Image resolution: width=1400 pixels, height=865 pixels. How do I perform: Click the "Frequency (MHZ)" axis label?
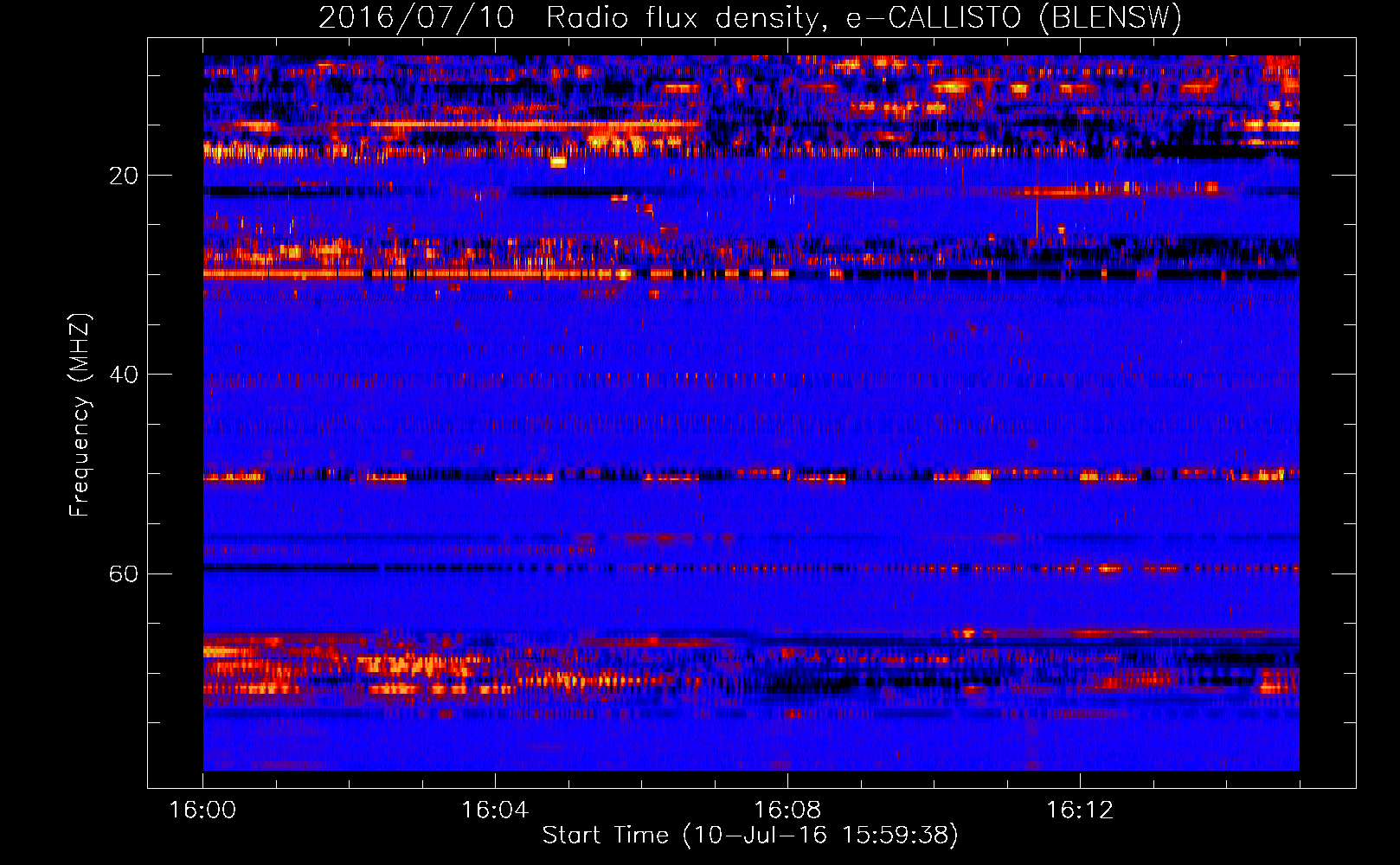79,415
